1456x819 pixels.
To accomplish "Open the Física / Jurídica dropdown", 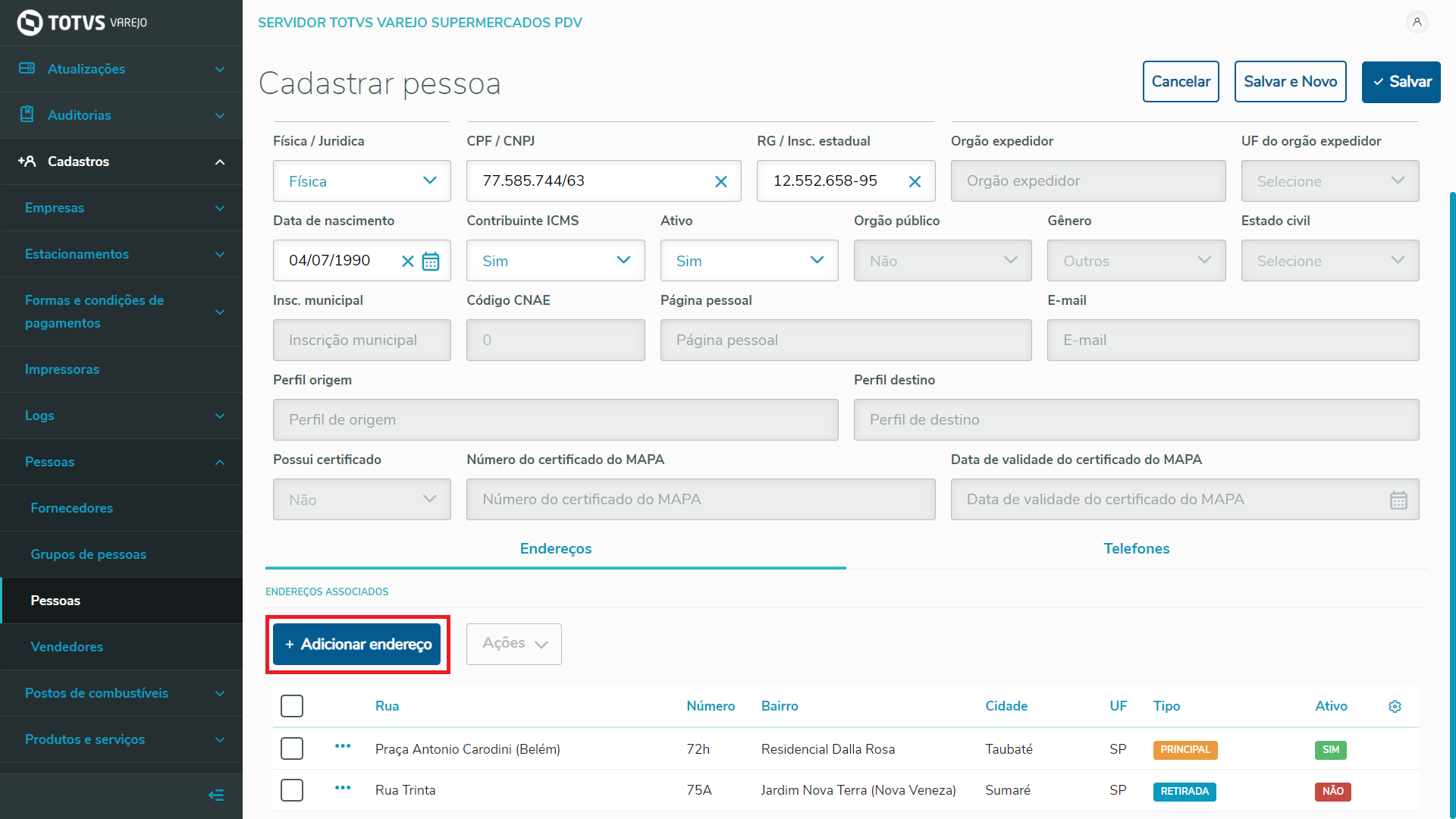I will (x=362, y=181).
